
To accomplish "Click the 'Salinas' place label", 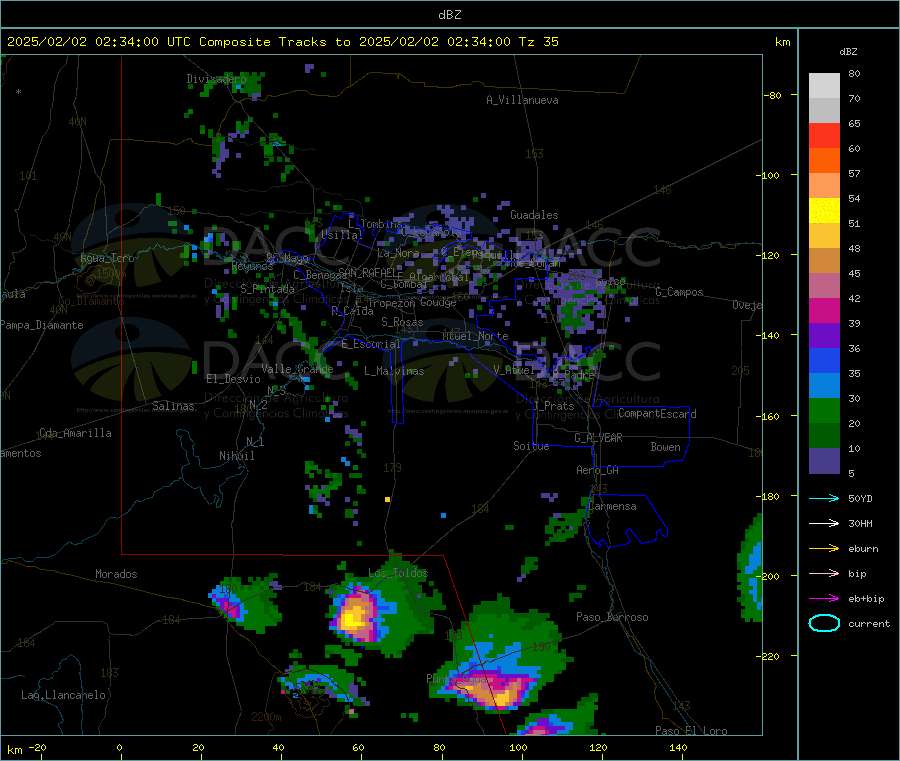I will pyautogui.click(x=173, y=406).
